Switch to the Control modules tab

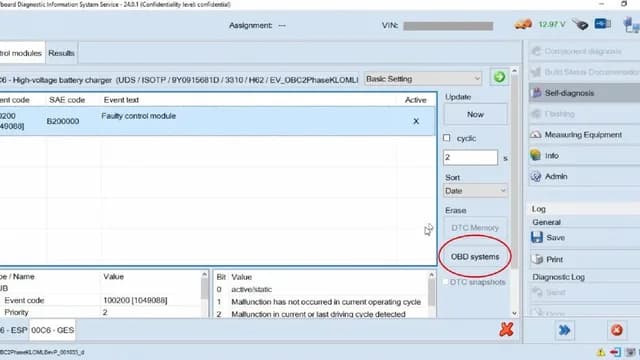tap(21, 53)
